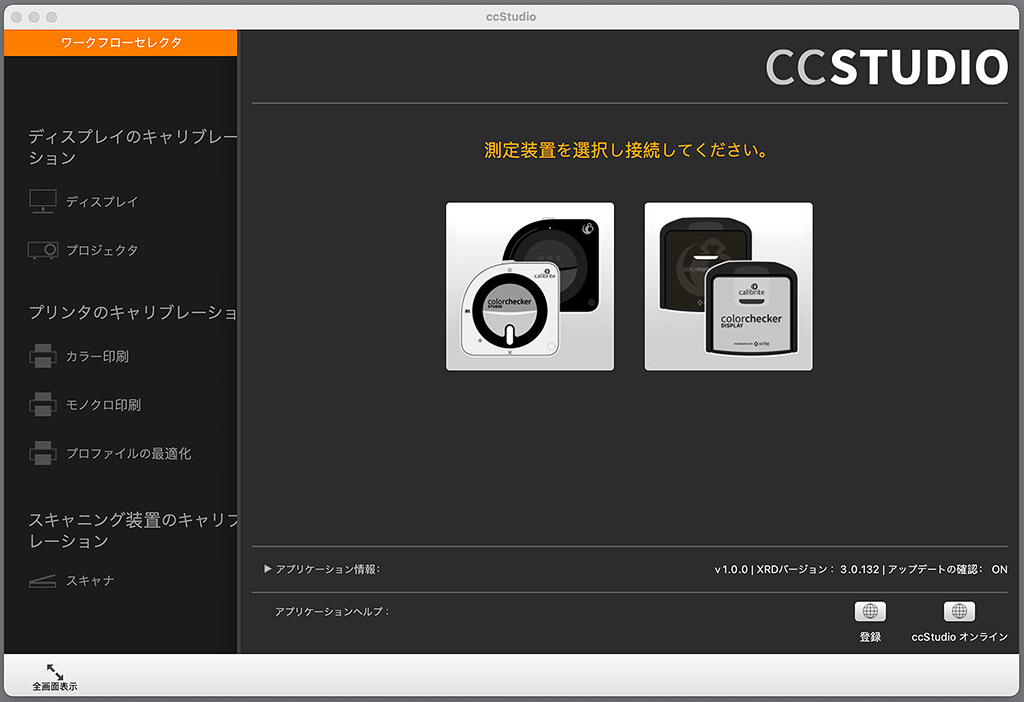Screen dimensions: 1024x702
Task: Open the モノクロ印刷 workflow label
Action: pos(103,405)
